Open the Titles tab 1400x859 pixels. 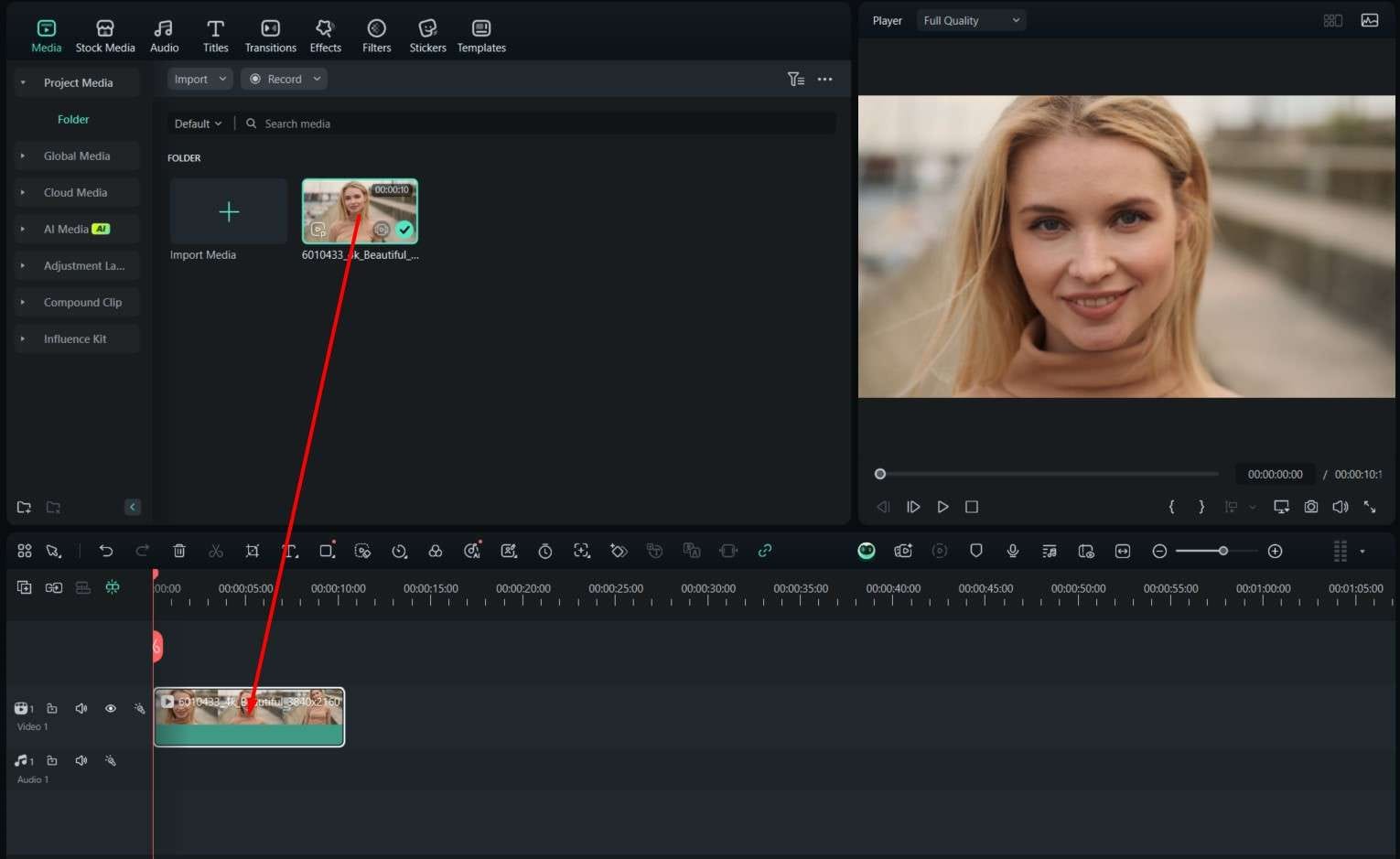click(216, 36)
